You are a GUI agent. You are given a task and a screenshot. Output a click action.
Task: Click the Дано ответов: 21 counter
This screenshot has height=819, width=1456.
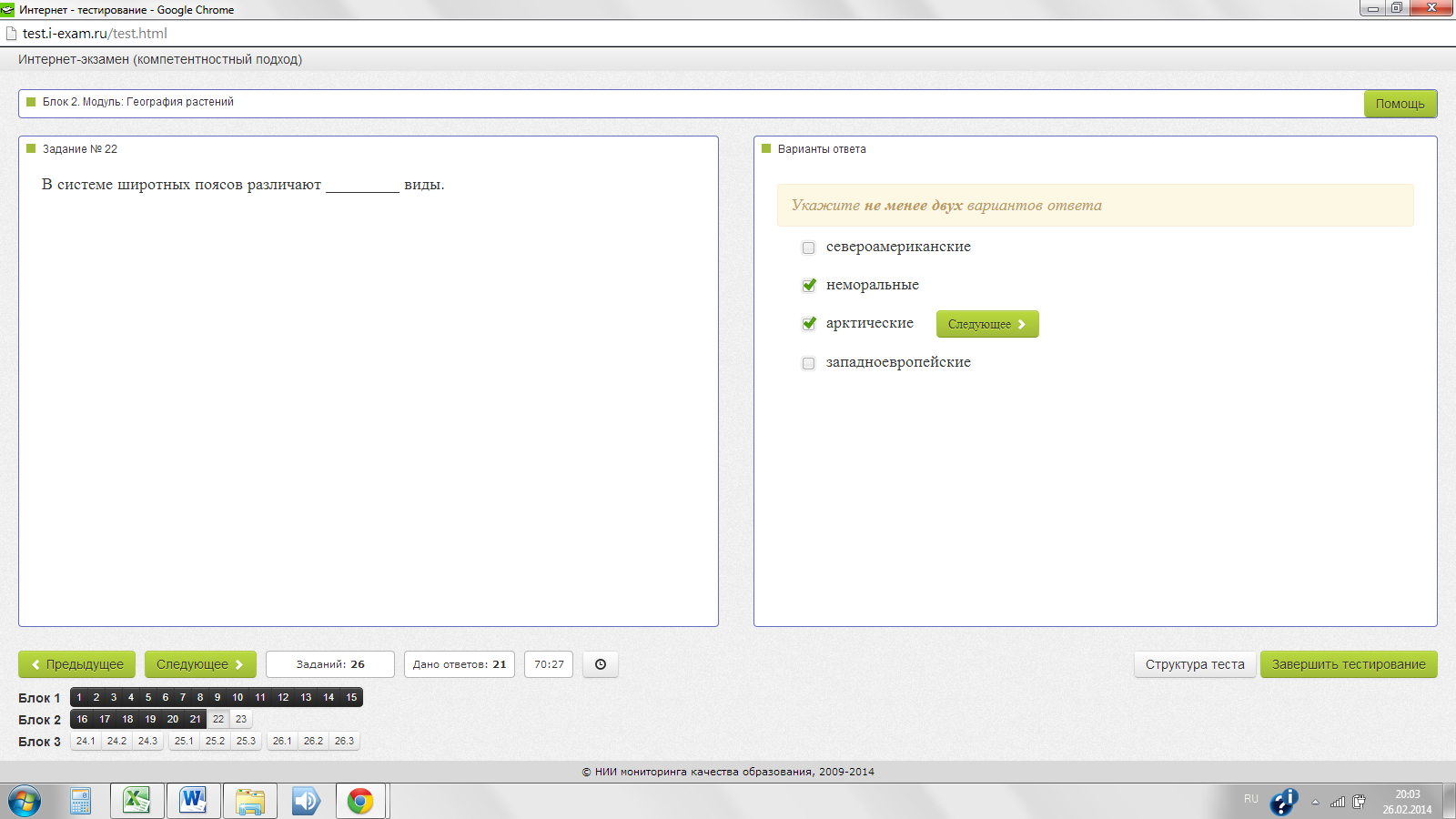460,664
